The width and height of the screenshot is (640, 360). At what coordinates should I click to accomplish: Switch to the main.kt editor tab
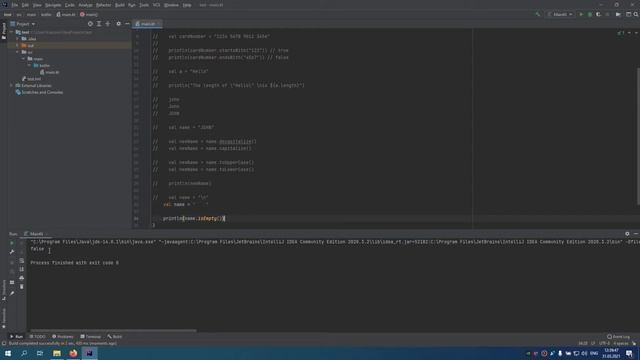click(147, 24)
